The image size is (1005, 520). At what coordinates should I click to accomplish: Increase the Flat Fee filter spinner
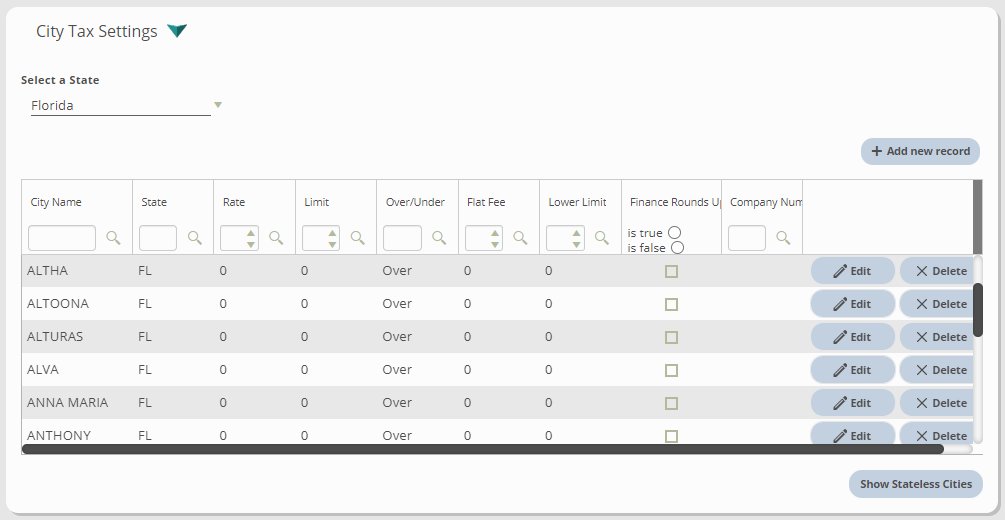point(495,233)
